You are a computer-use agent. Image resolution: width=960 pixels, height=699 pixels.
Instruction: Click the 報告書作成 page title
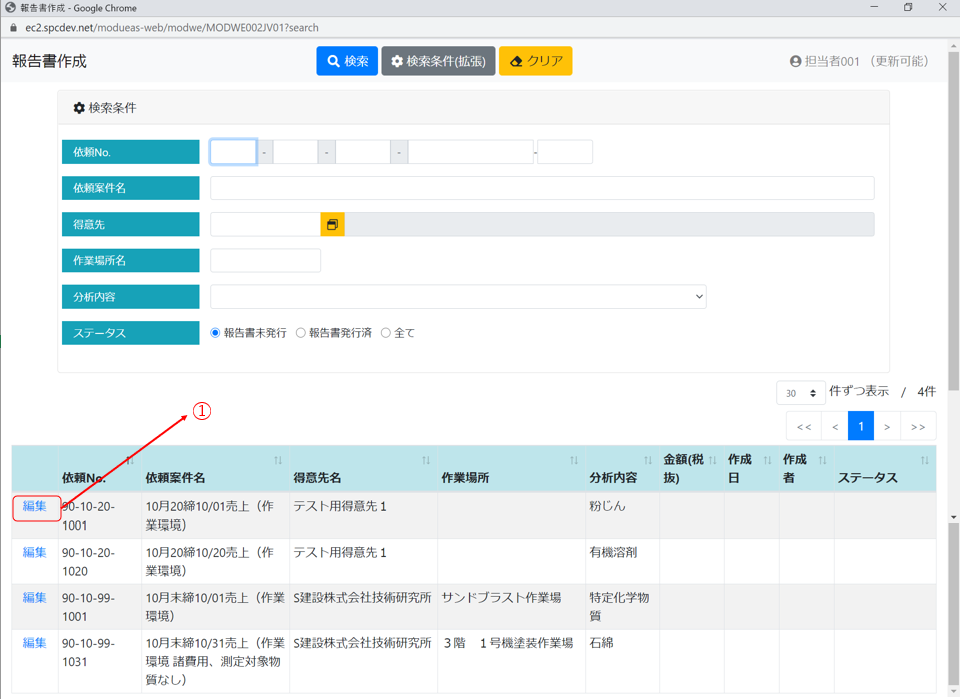click(50, 61)
